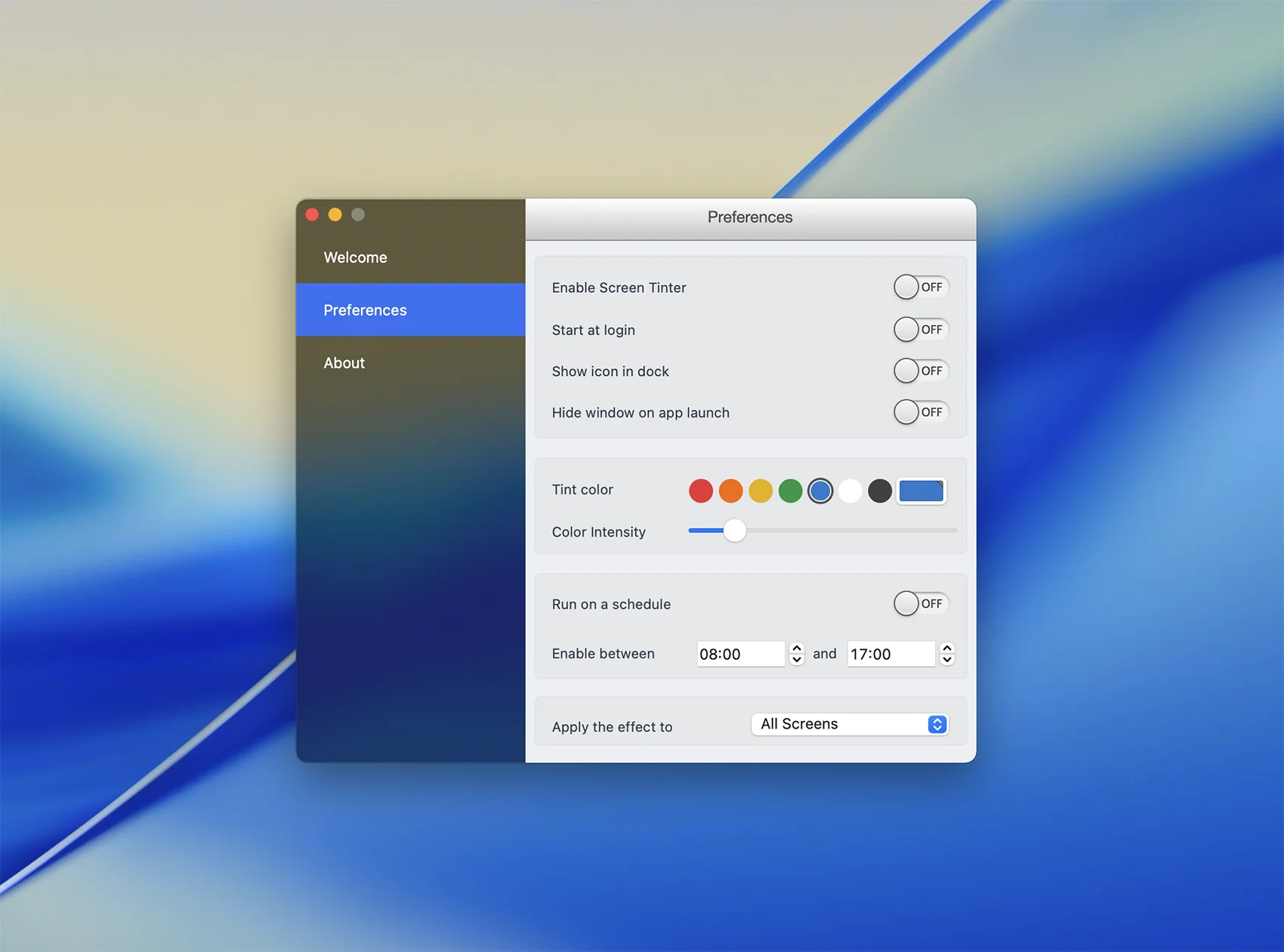This screenshot has width=1284, height=952.
Task: Click the Color Intensity slider knob
Action: click(x=734, y=531)
